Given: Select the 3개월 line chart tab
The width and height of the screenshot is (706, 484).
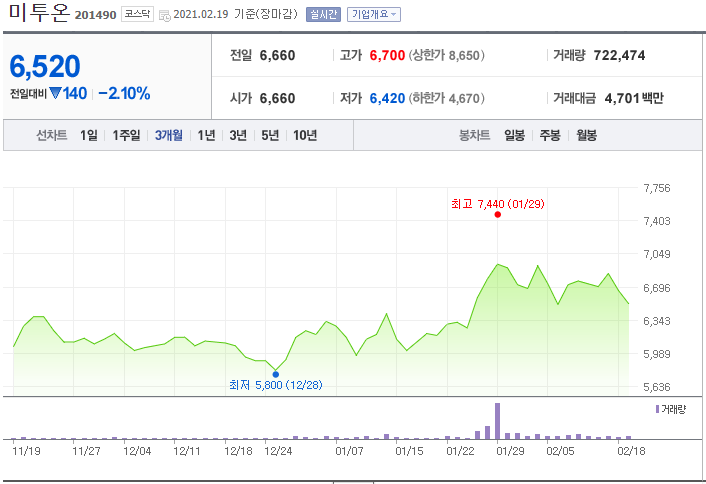Looking at the screenshot, I should 169,135.
